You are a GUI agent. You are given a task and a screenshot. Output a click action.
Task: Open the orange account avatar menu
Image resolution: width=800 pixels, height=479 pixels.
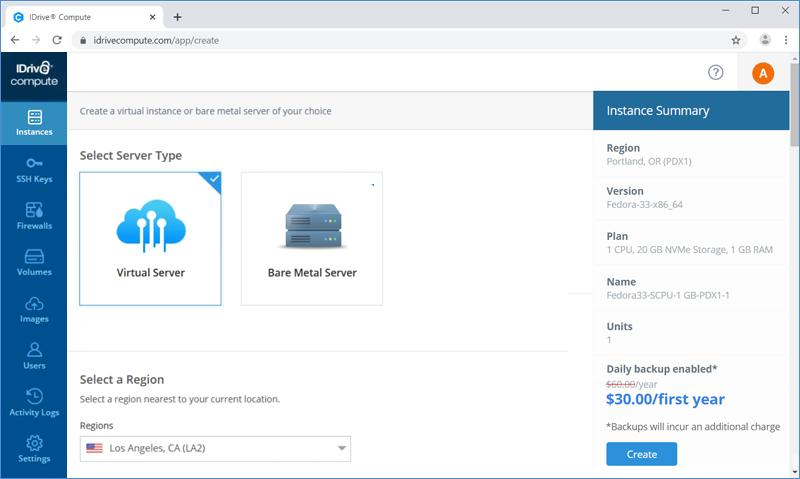[763, 73]
